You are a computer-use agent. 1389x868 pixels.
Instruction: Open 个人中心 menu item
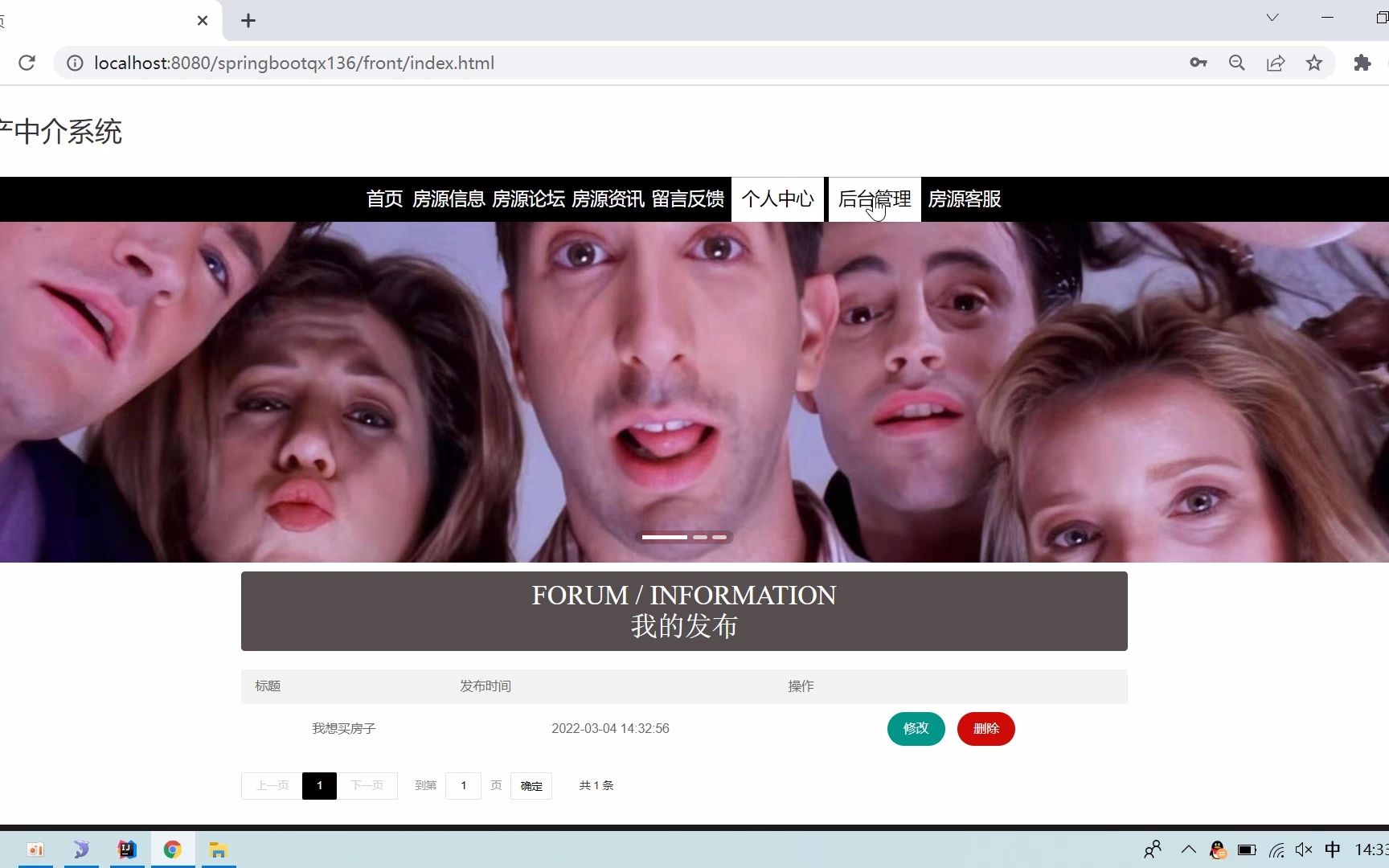tap(778, 199)
